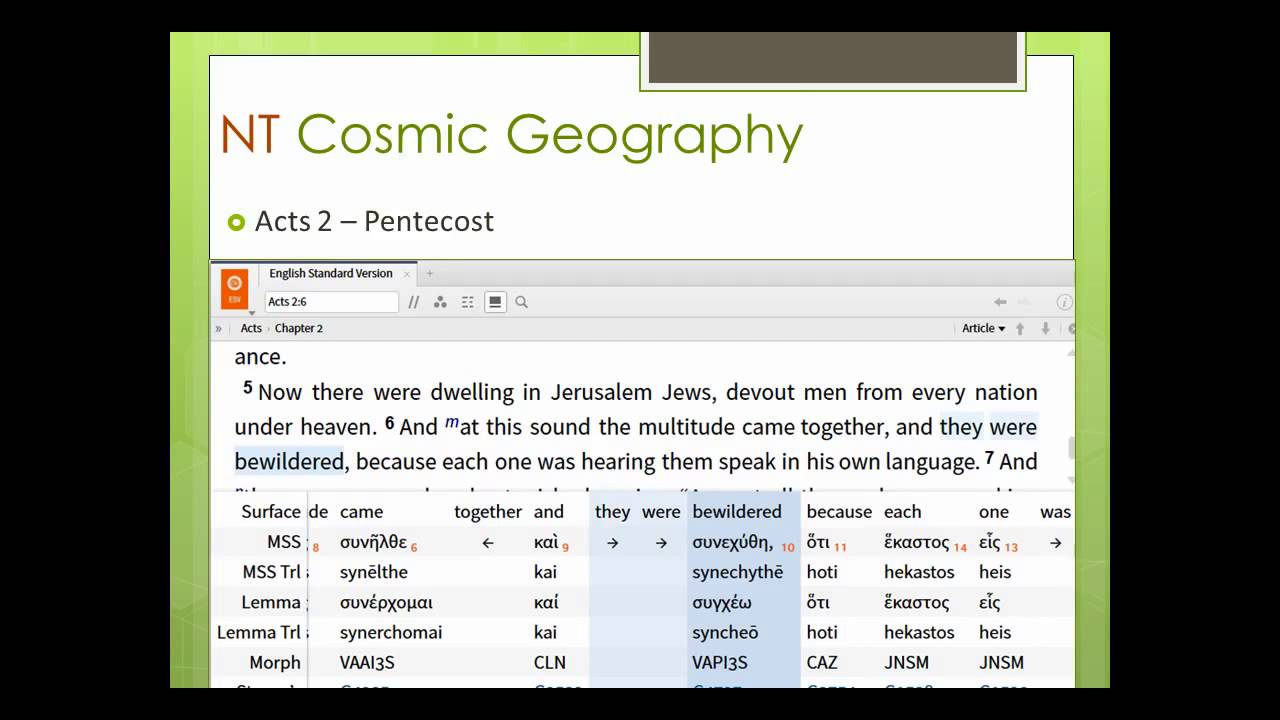The width and height of the screenshot is (1280, 720).
Task: Select the Lemma Trl row label
Action: click(259, 632)
